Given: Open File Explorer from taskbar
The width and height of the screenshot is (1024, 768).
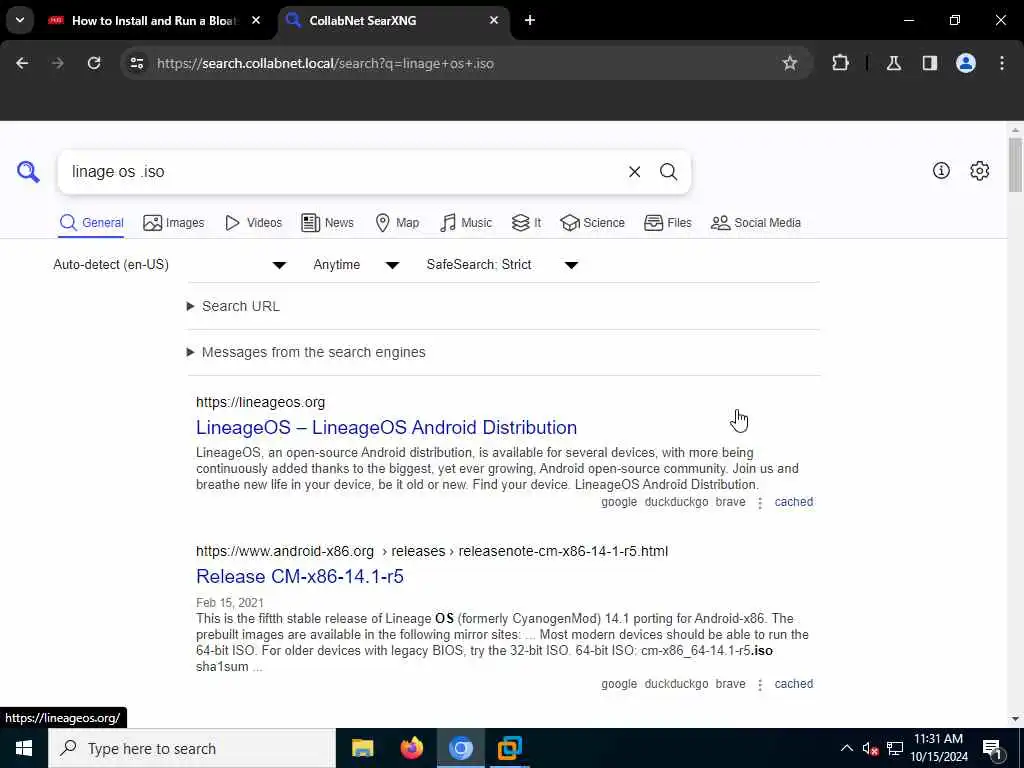Looking at the screenshot, I should (362, 748).
